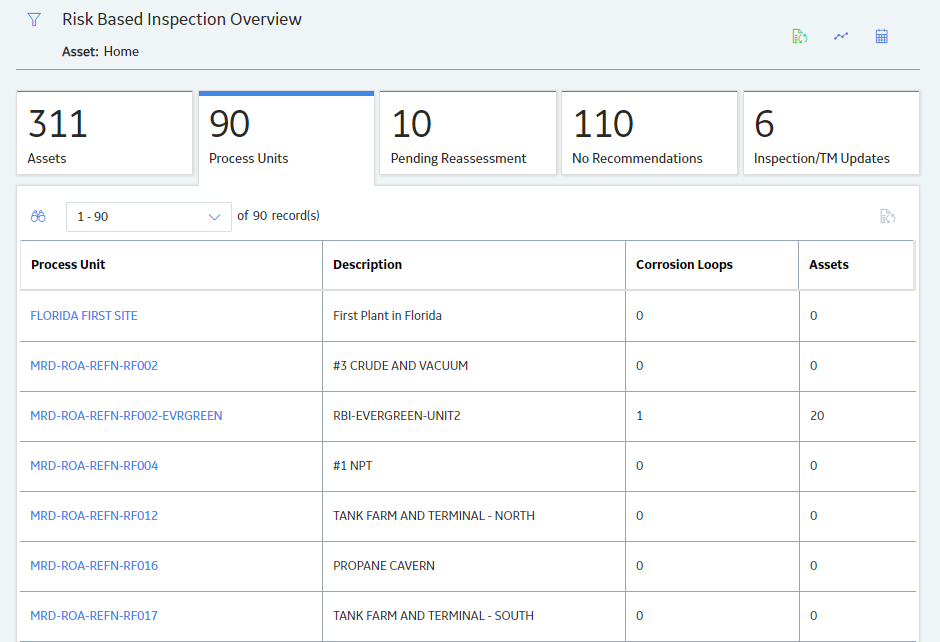This screenshot has height=642, width=940.
Task: Open the filter funnel icon
Action: point(34,20)
